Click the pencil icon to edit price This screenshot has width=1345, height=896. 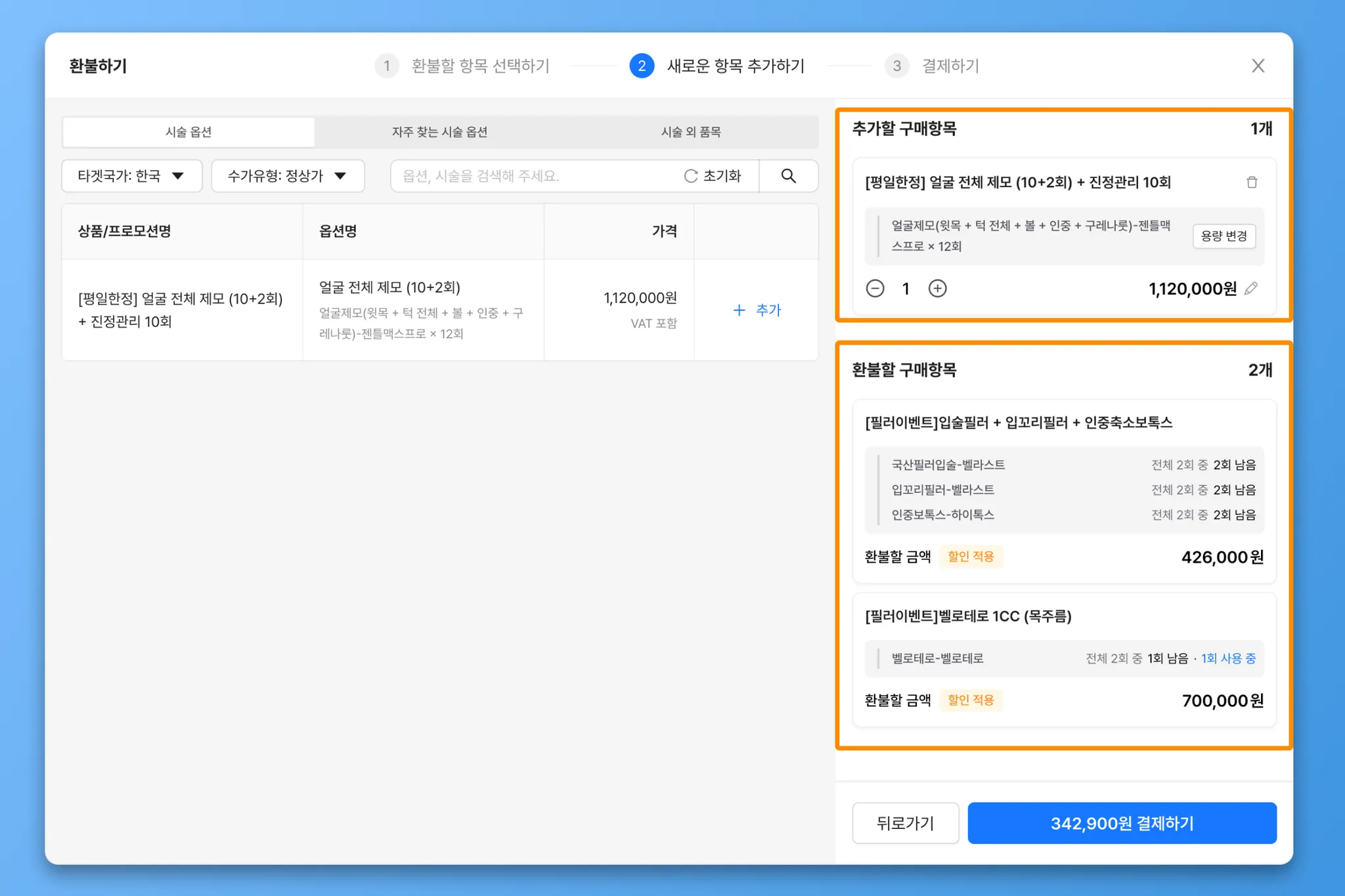tap(1251, 288)
